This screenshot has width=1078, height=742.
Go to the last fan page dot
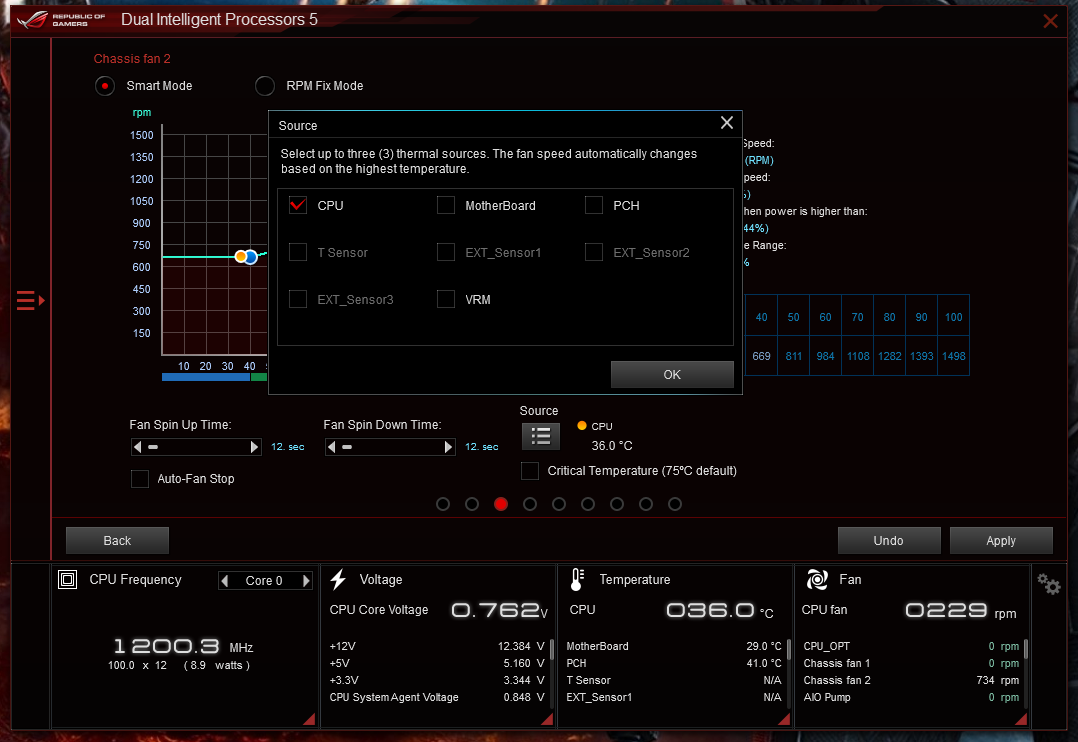click(675, 504)
